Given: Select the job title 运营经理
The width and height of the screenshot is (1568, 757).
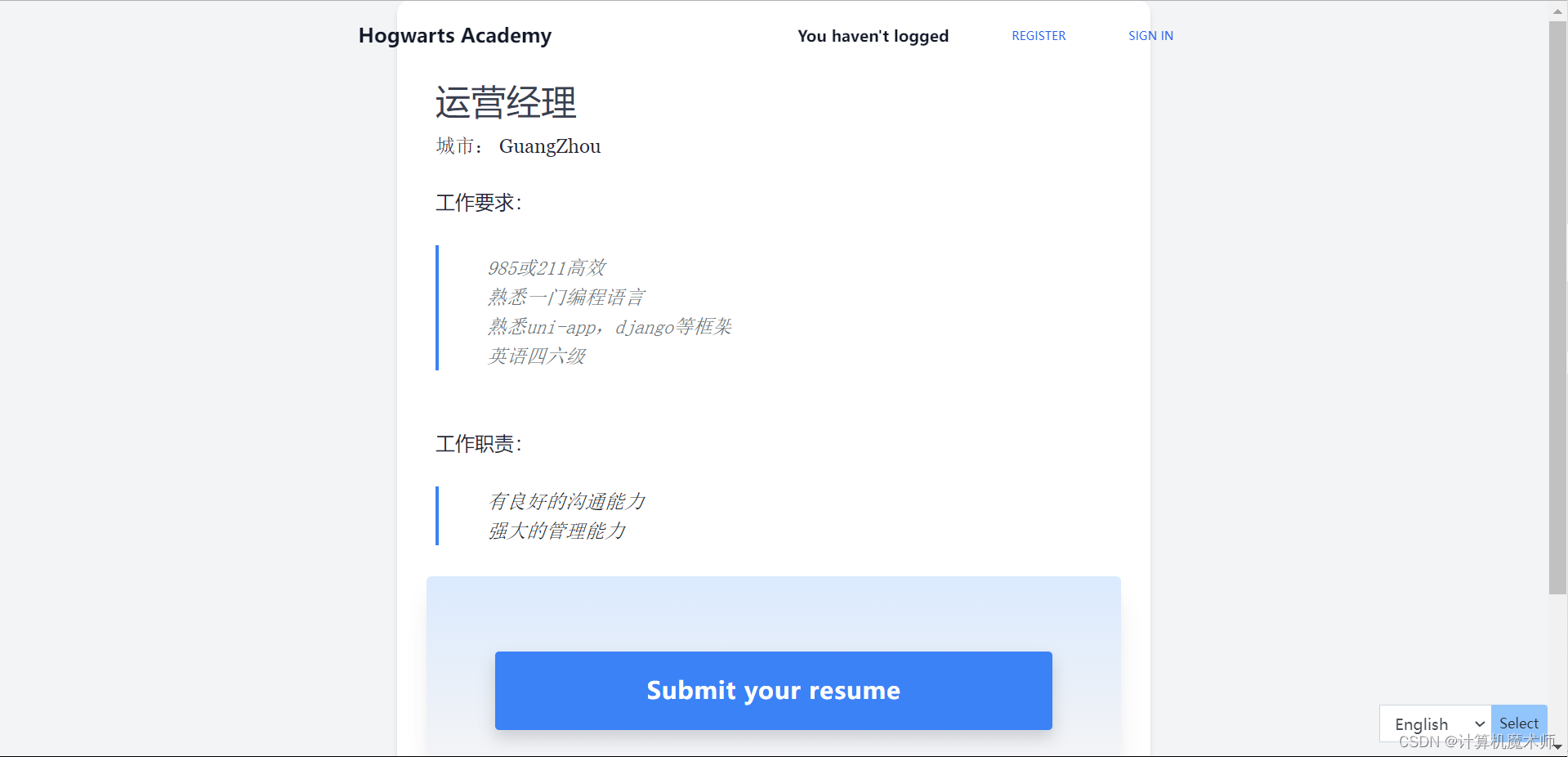Looking at the screenshot, I should tap(504, 103).
